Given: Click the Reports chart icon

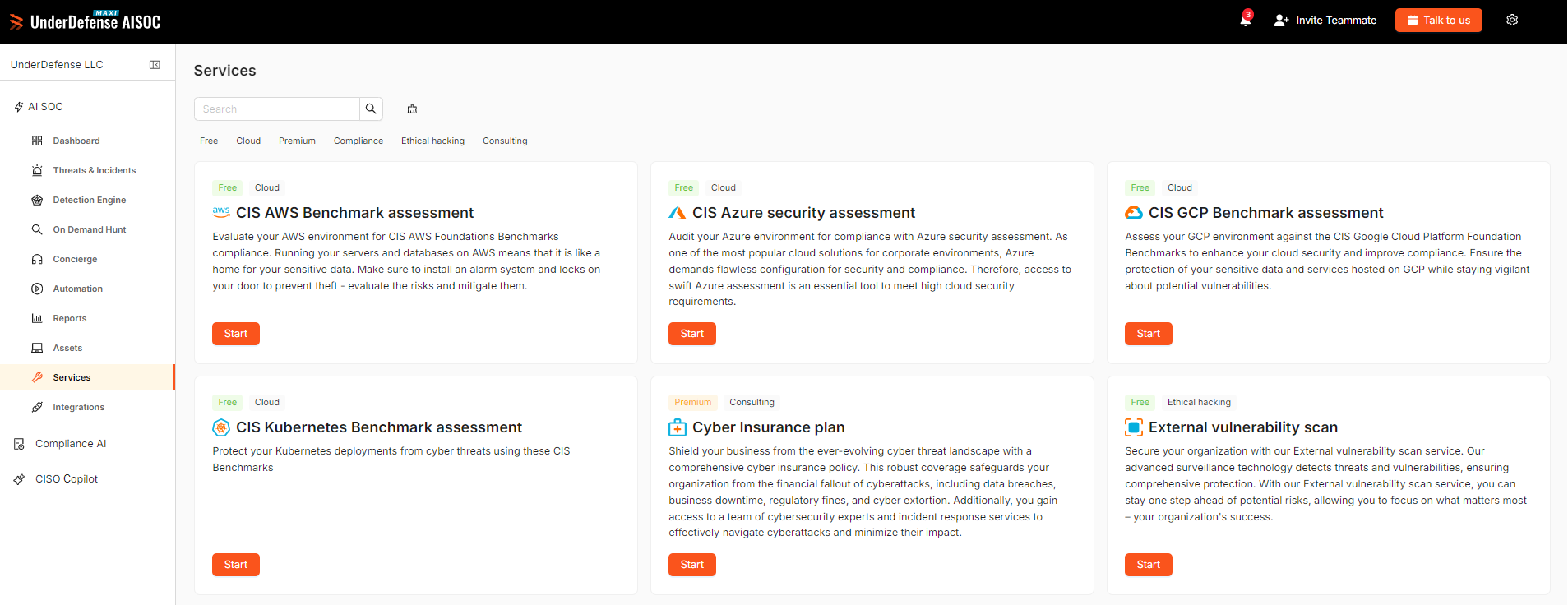Looking at the screenshot, I should click(37, 318).
